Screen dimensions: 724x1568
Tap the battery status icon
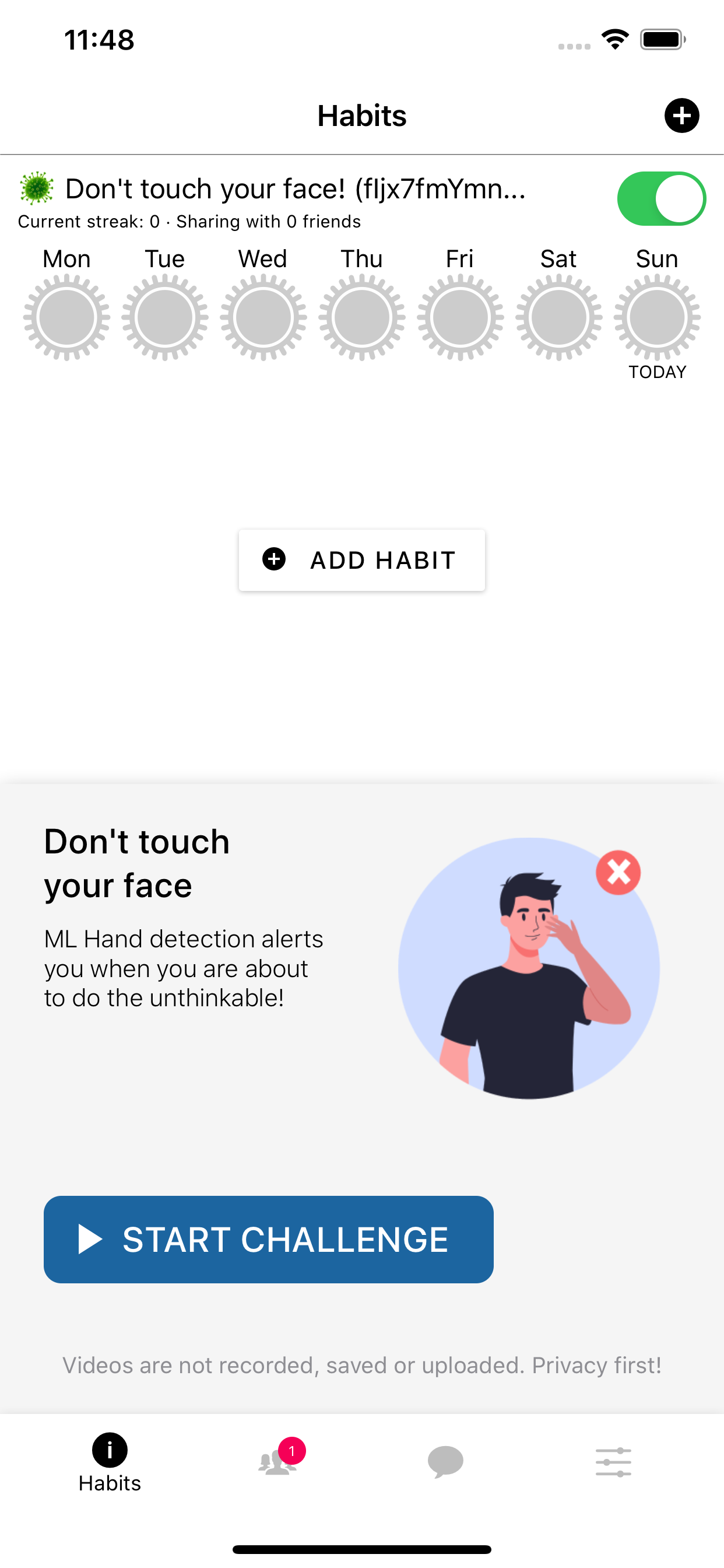coord(663,40)
